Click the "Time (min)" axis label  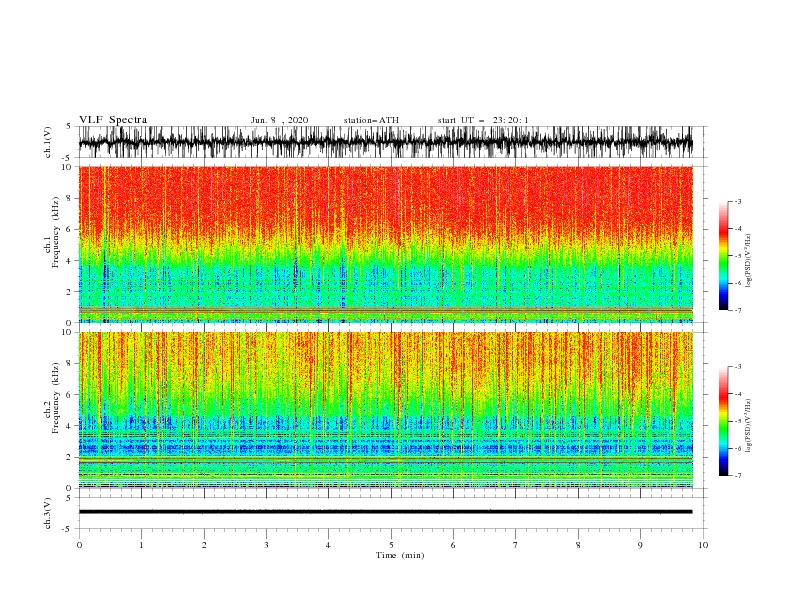pyautogui.click(x=400, y=555)
